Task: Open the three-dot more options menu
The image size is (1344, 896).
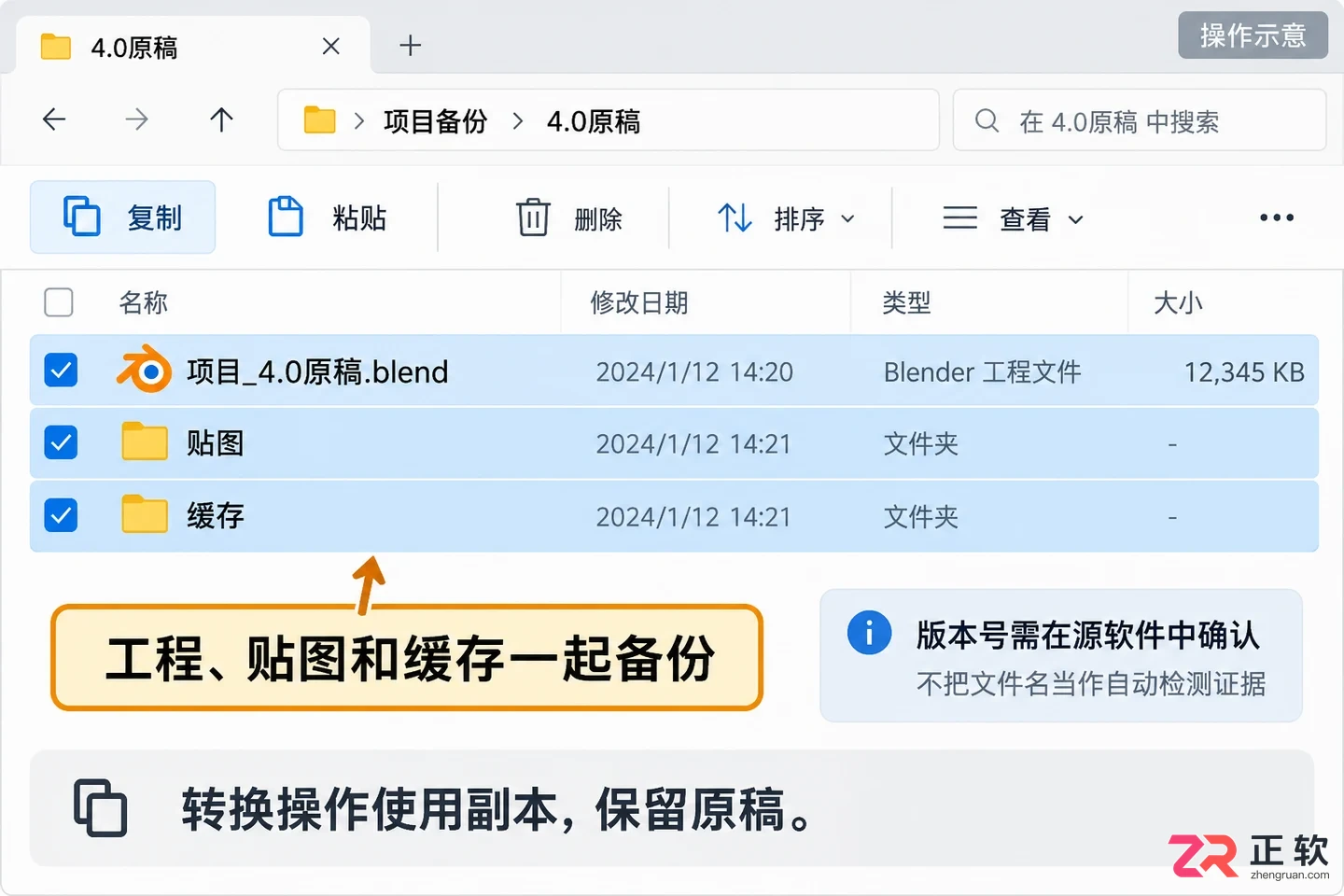Action: point(1276,217)
